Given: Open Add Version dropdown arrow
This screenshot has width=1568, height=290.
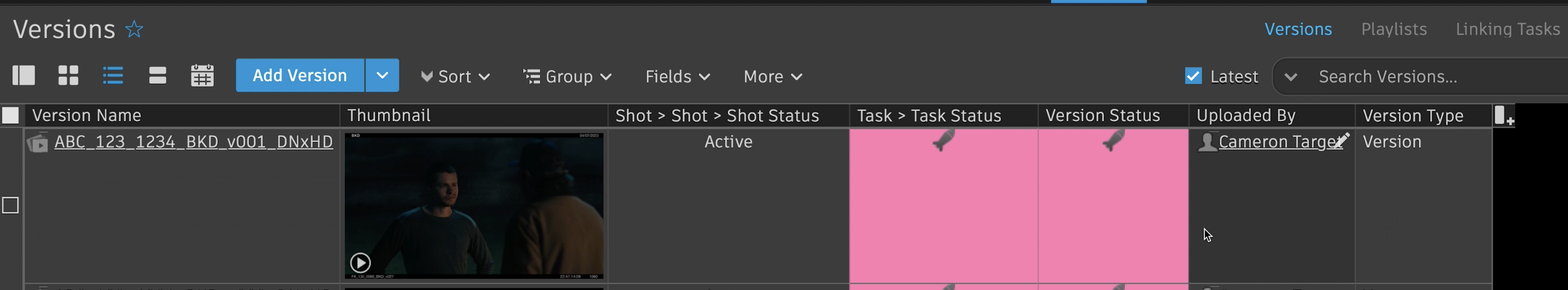Looking at the screenshot, I should 382,75.
